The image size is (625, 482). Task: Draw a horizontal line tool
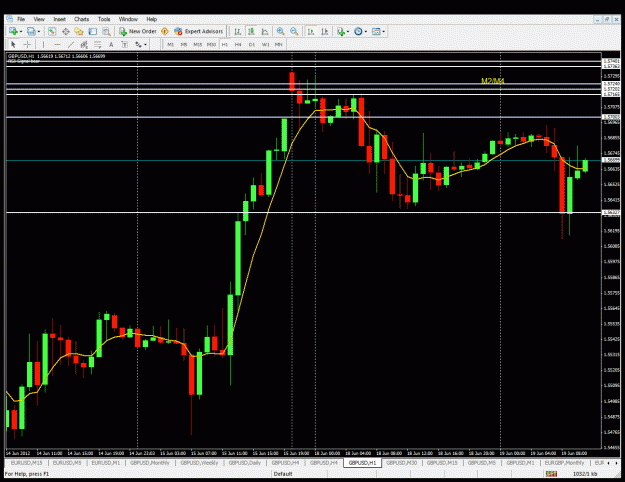[x=57, y=45]
